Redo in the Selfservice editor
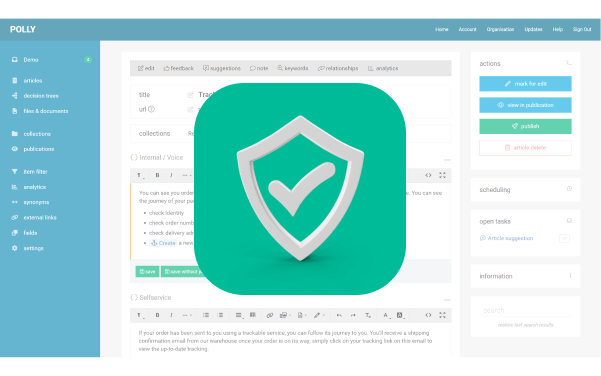601x376 pixels. pos(353,315)
